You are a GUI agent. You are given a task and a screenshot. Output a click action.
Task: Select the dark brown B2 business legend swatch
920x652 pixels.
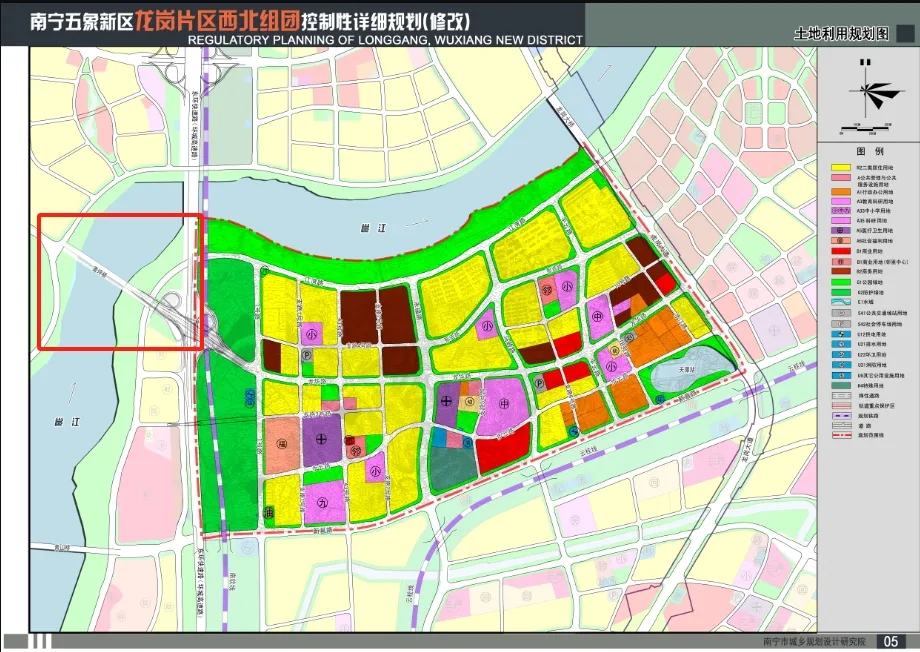point(841,272)
